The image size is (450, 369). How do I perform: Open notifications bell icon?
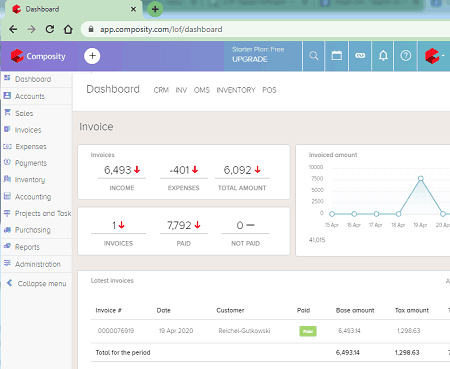(x=383, y=56)
